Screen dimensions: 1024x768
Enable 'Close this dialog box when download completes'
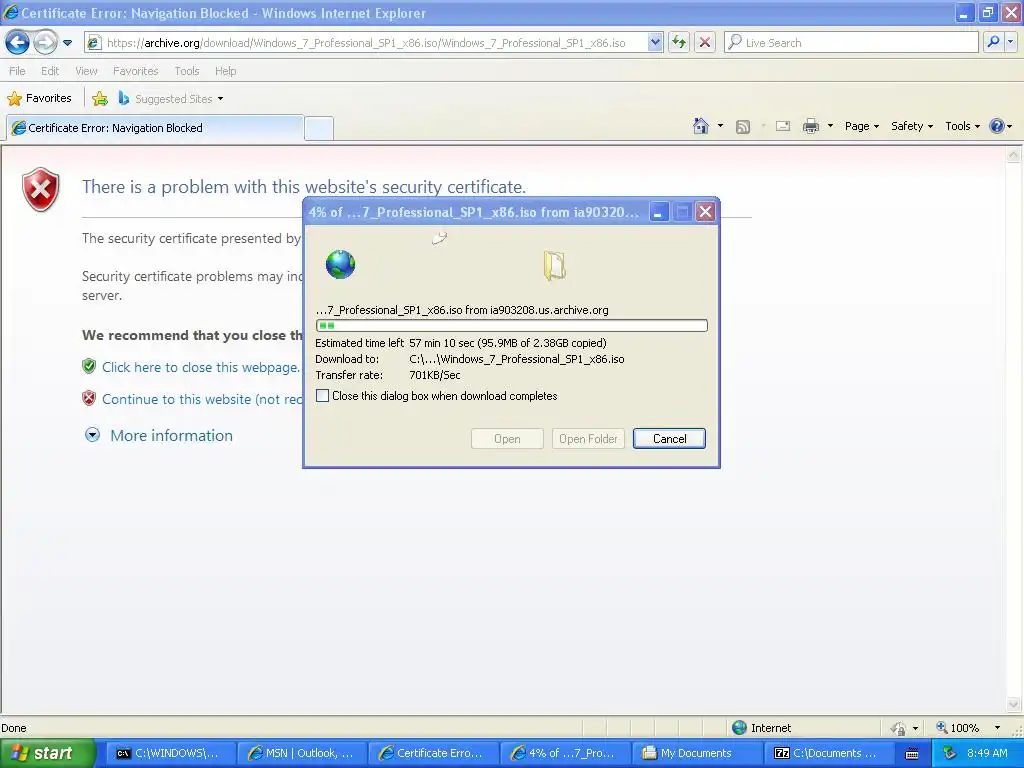click(323, 396)
